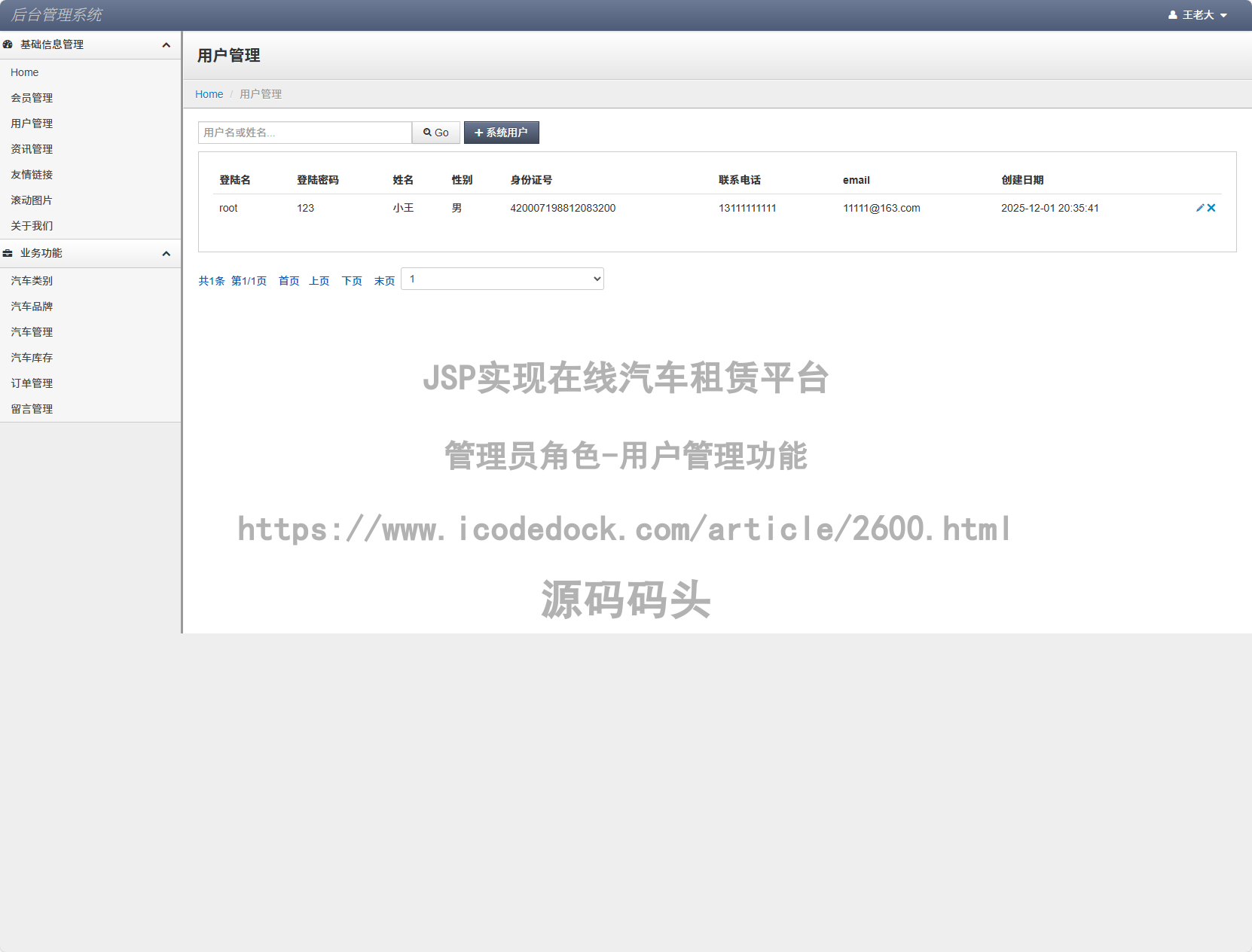Open 会员管理 in the sidebar

tap(32, 97)
